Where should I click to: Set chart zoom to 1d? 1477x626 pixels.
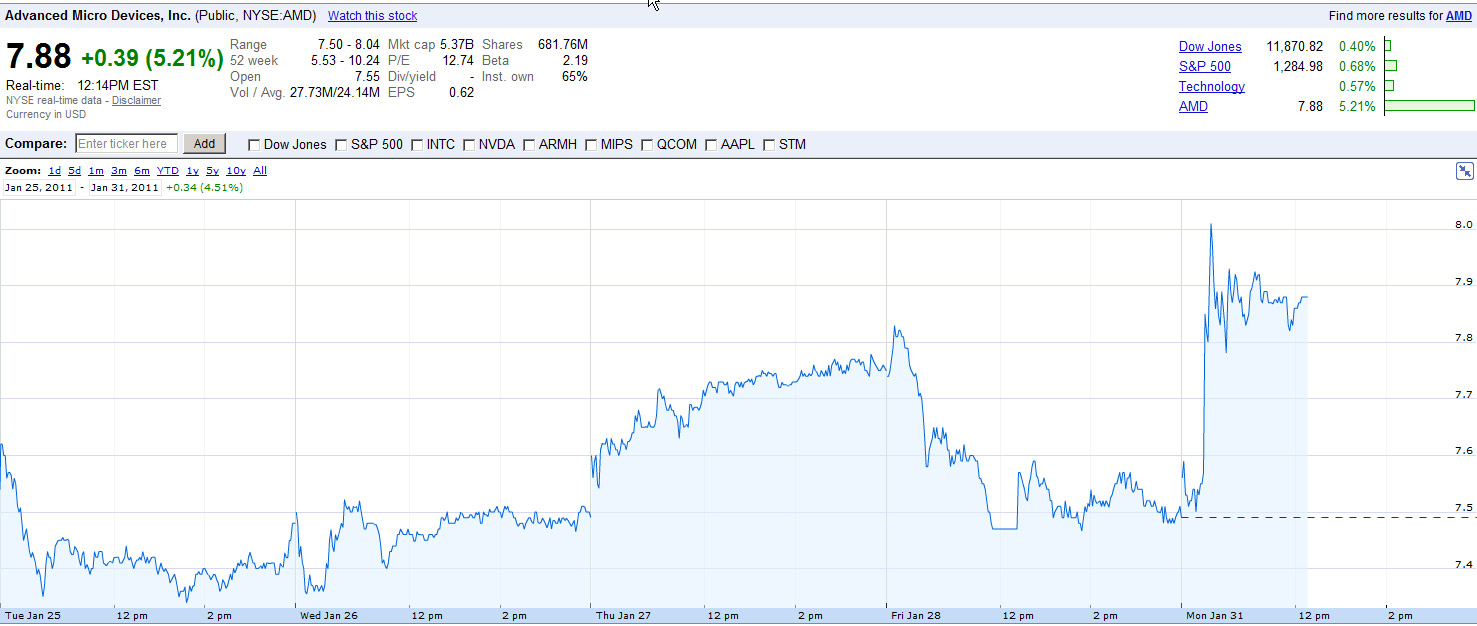[x=54, y=171]
